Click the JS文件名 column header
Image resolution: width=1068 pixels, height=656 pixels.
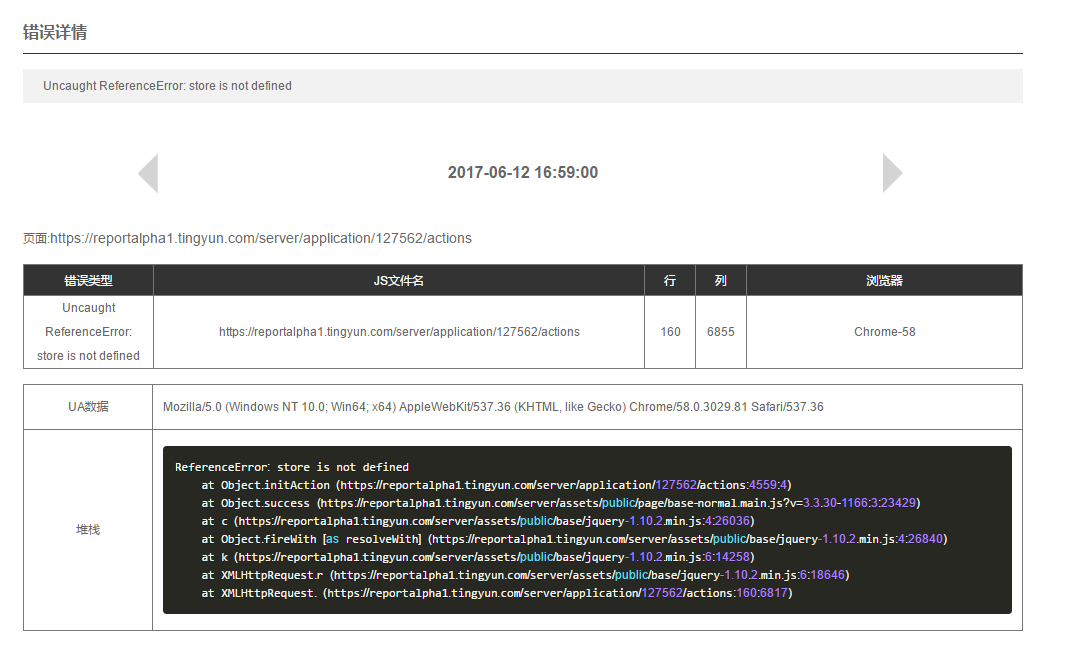pos(399,281)
